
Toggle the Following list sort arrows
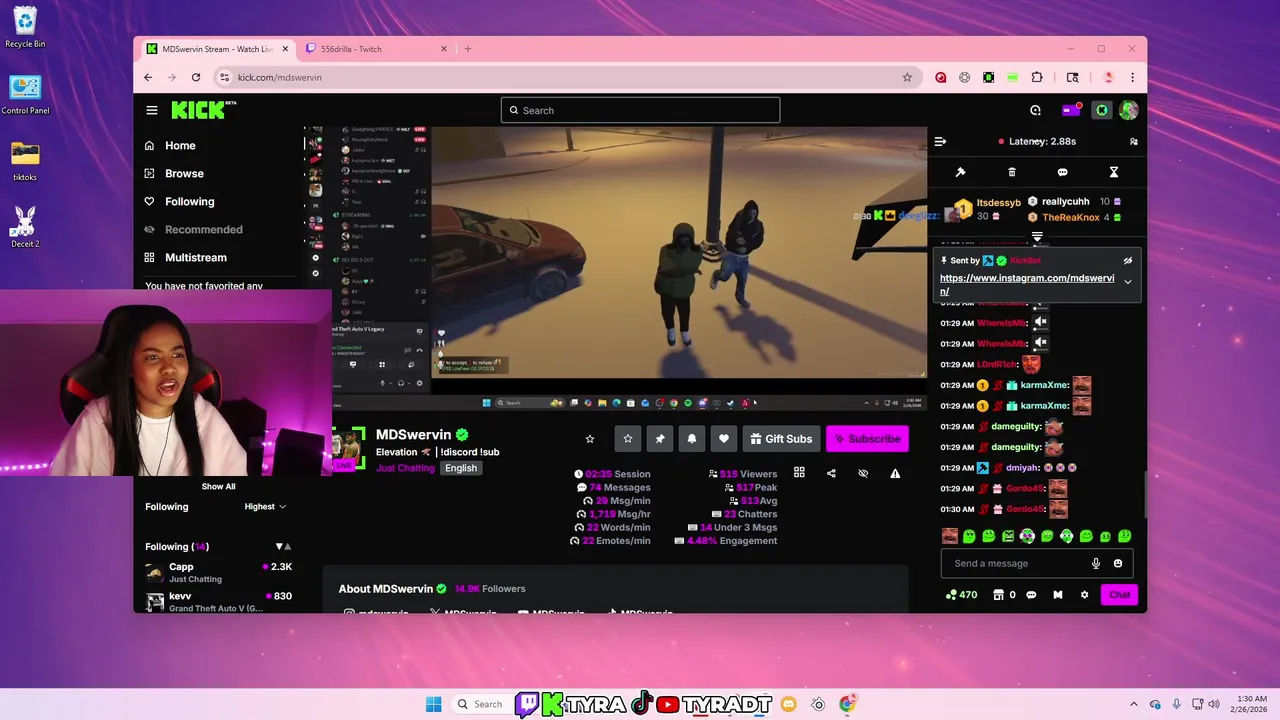[283, 547]
